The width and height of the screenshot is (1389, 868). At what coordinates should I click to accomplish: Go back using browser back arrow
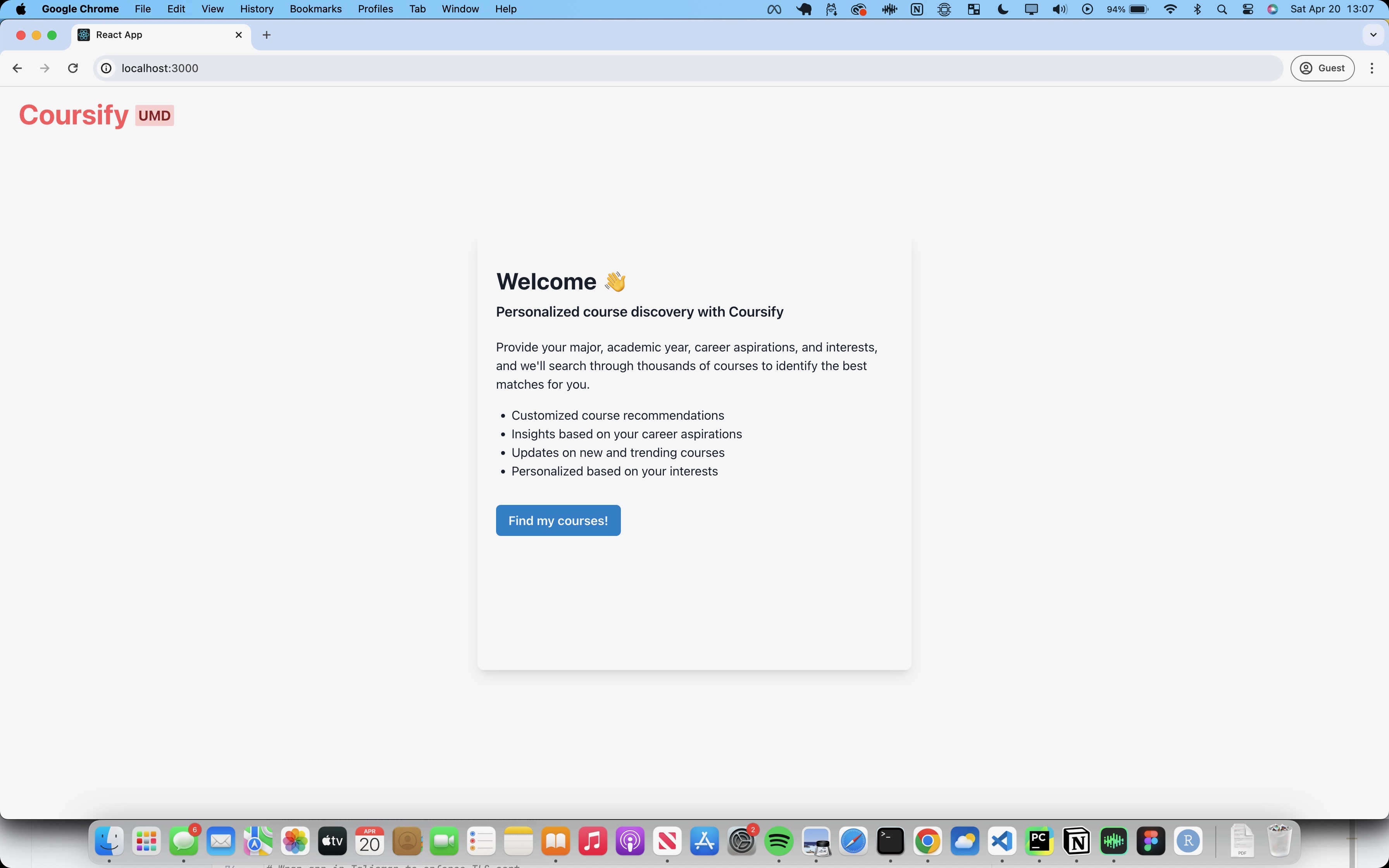click(17, 68)
